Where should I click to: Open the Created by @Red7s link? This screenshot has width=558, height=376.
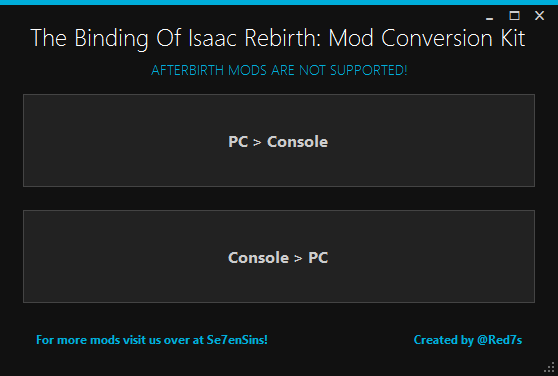pos(468,340)
